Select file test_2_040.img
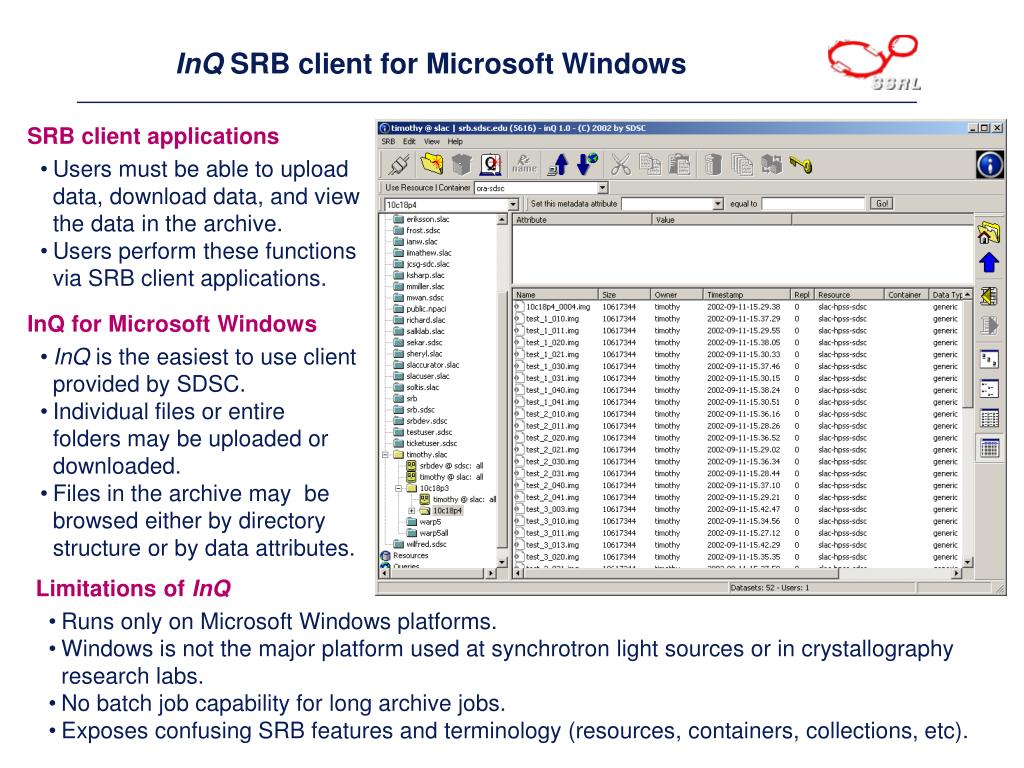Viewport: 1024px width, 768px height. click(x=552, y=485)
